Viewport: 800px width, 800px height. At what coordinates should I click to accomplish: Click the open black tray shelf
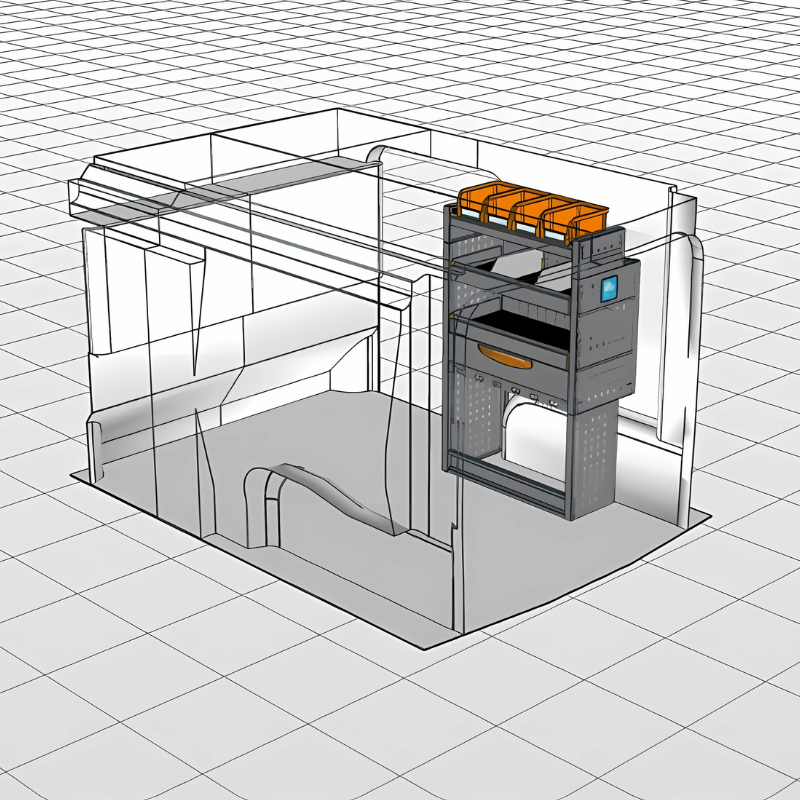point(520,323)
